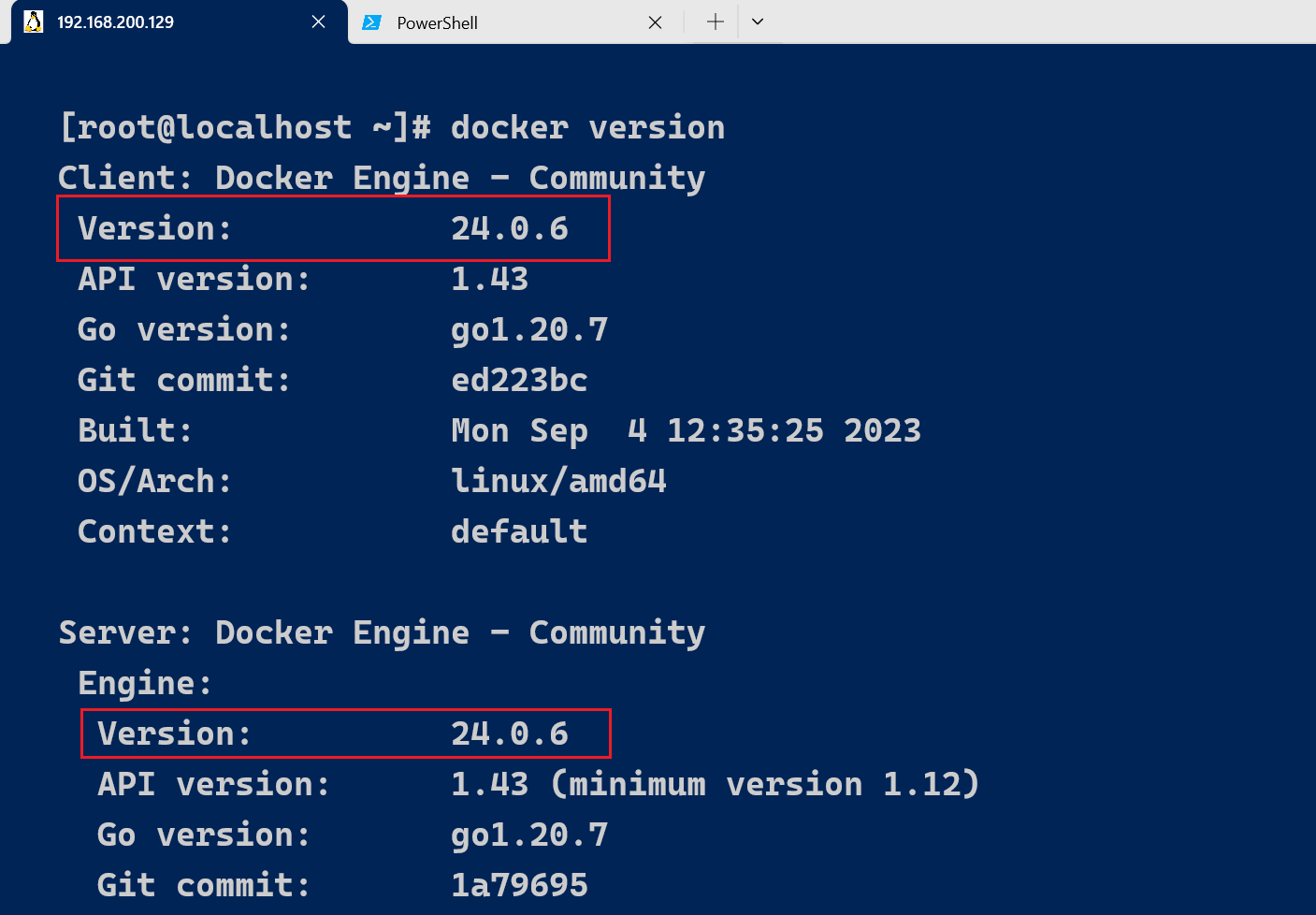
Task: Click the Git commit value ed223bc
Action: [519, 380]
